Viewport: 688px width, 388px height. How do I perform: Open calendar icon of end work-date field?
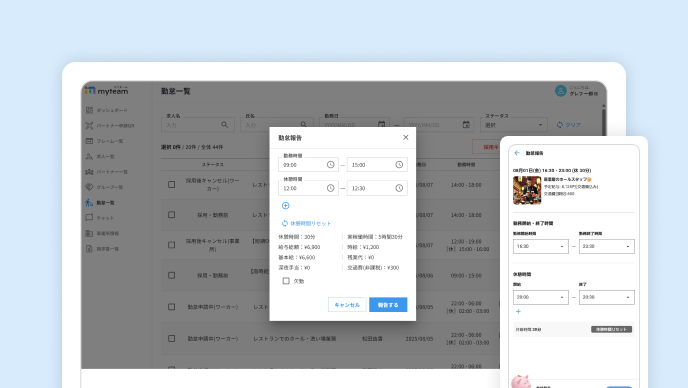(x=466, y=125)
